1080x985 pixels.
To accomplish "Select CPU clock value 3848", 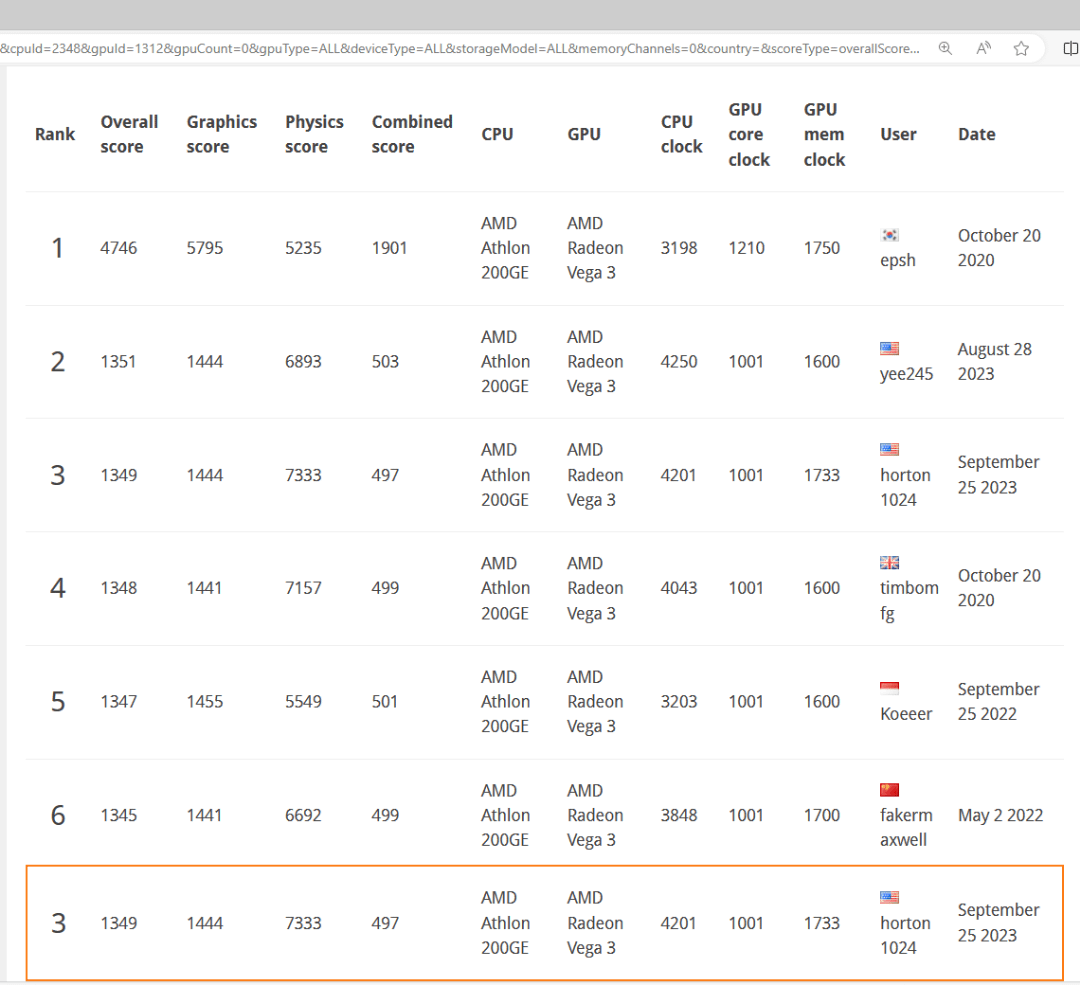I will (678, 816).
